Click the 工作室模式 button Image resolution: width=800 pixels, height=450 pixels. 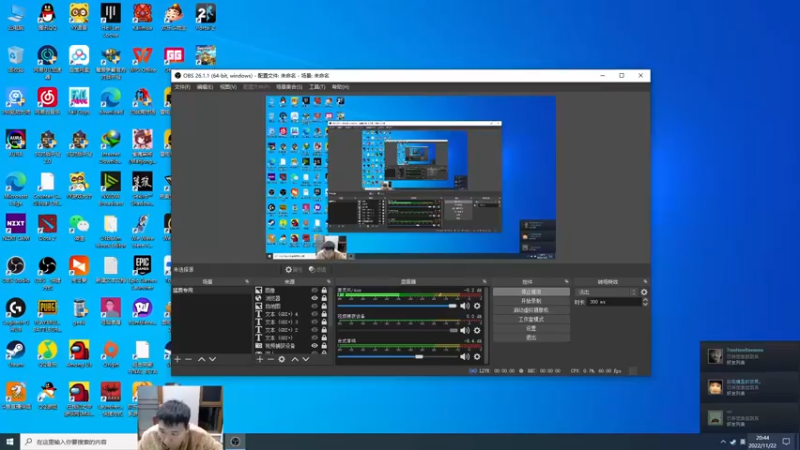point(531,319)
